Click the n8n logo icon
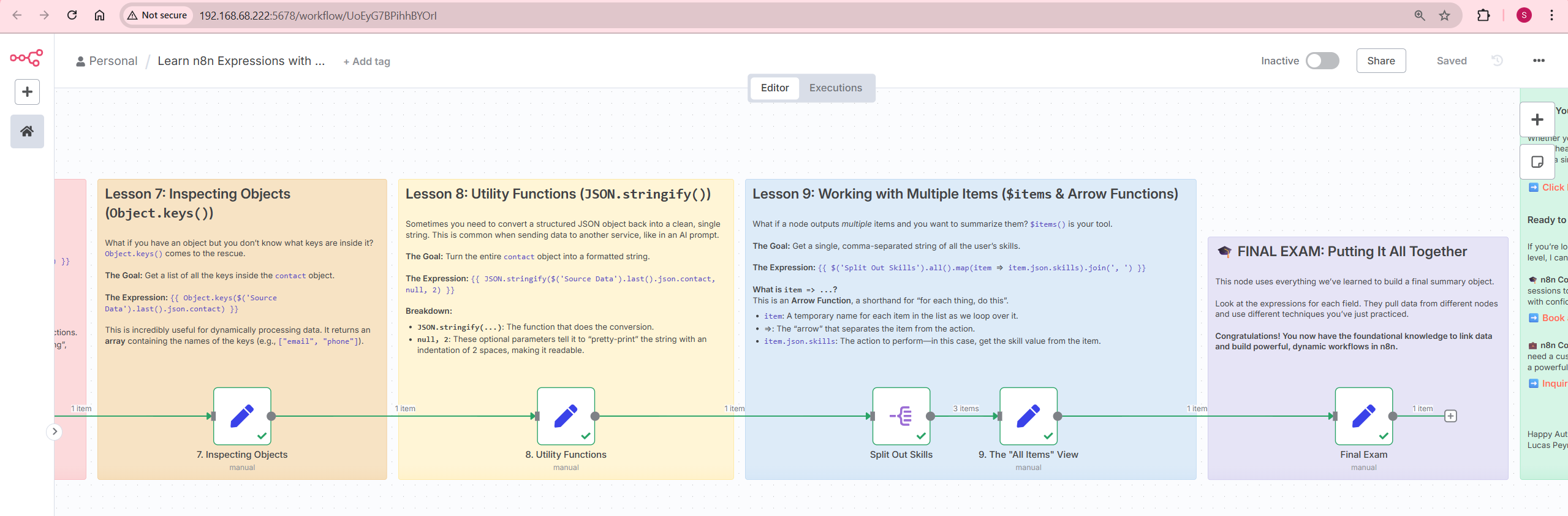 point(26,58)
